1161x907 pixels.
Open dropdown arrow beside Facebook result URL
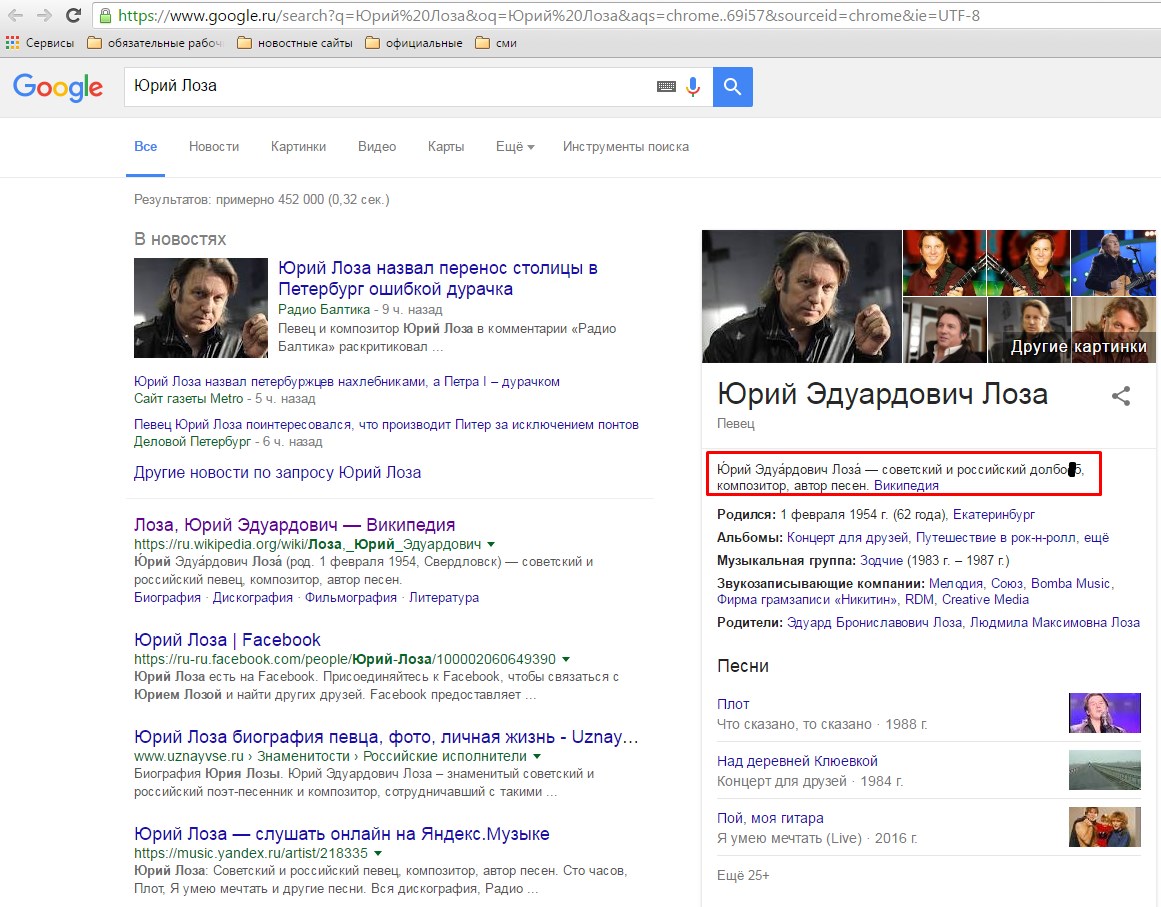pyautogui.click(x=566, y=660)
